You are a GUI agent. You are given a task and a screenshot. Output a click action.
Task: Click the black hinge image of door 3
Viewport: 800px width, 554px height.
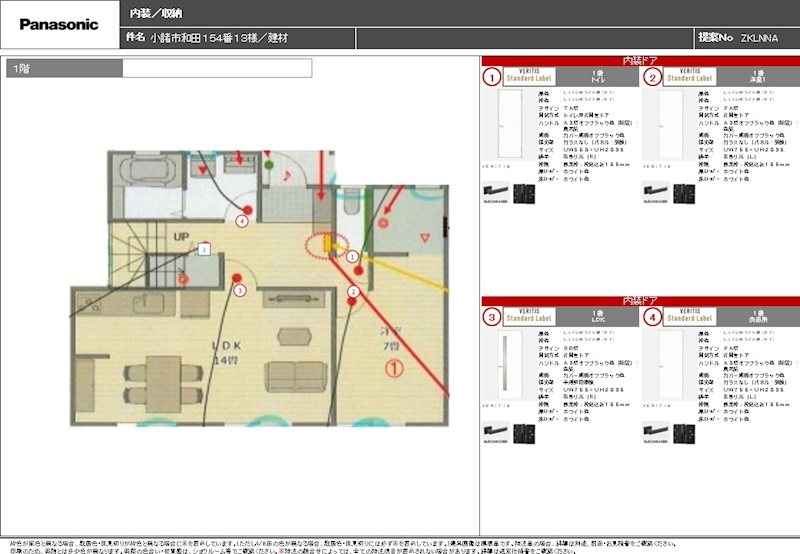[x=524, y=434]
